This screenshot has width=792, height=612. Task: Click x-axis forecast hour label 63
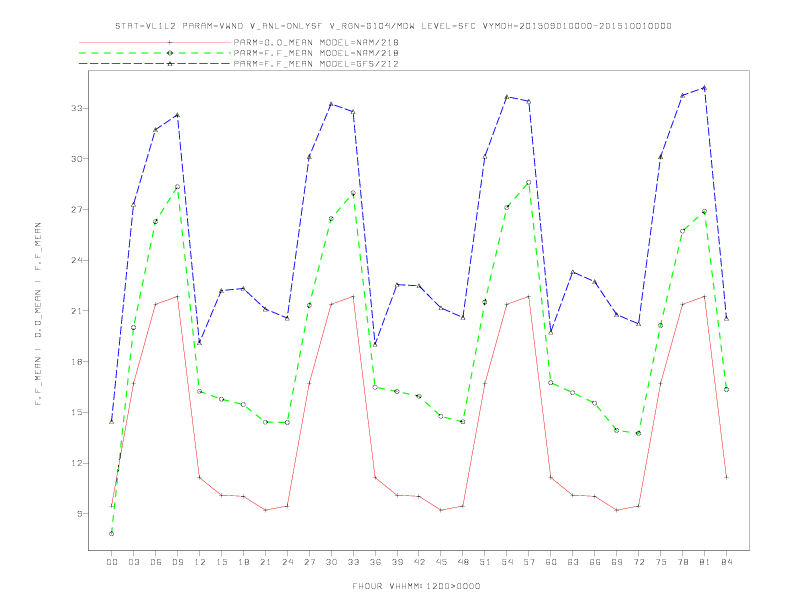click(573, 562)
